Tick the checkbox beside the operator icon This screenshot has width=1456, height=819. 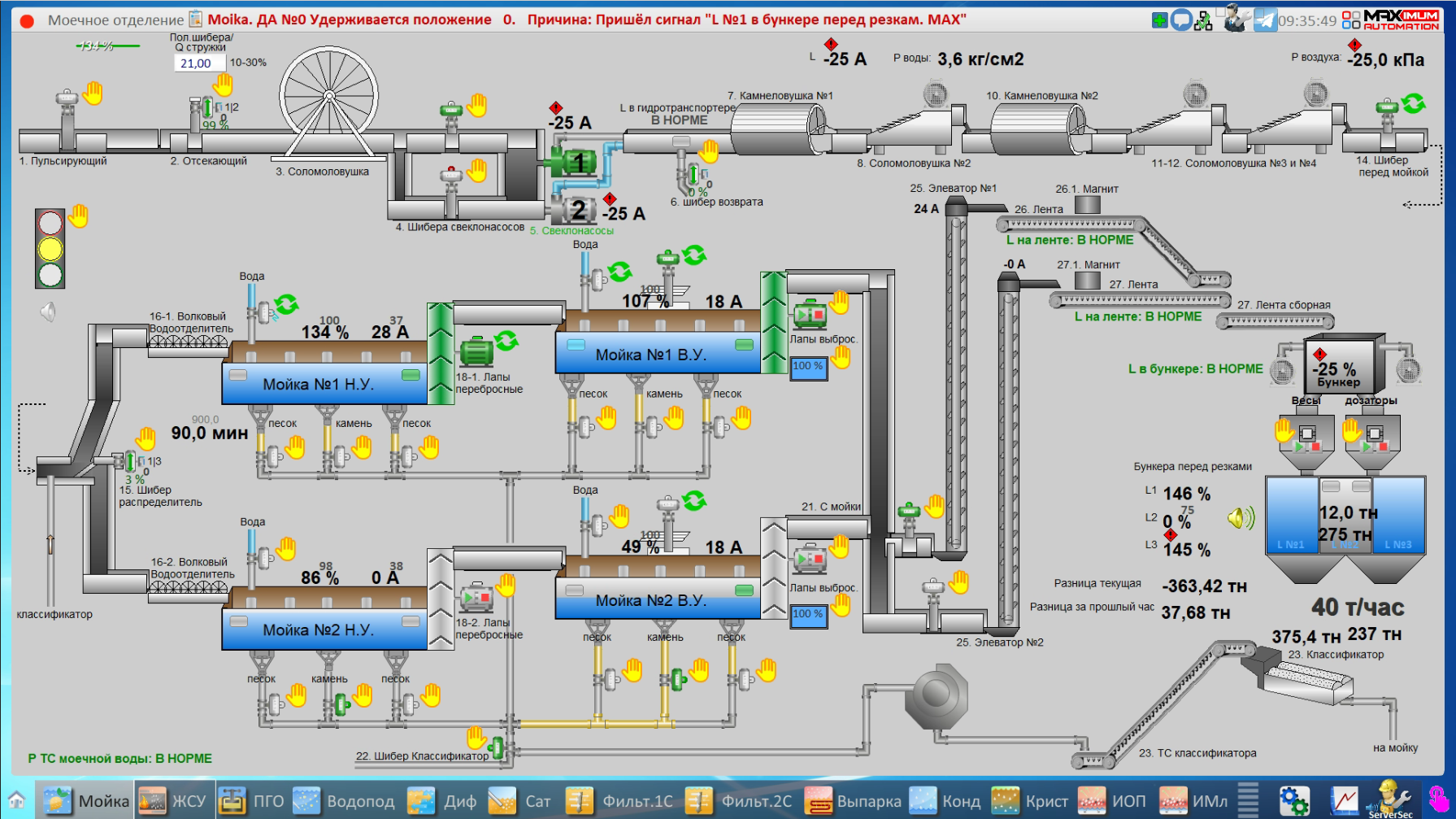click(1220, 12)
